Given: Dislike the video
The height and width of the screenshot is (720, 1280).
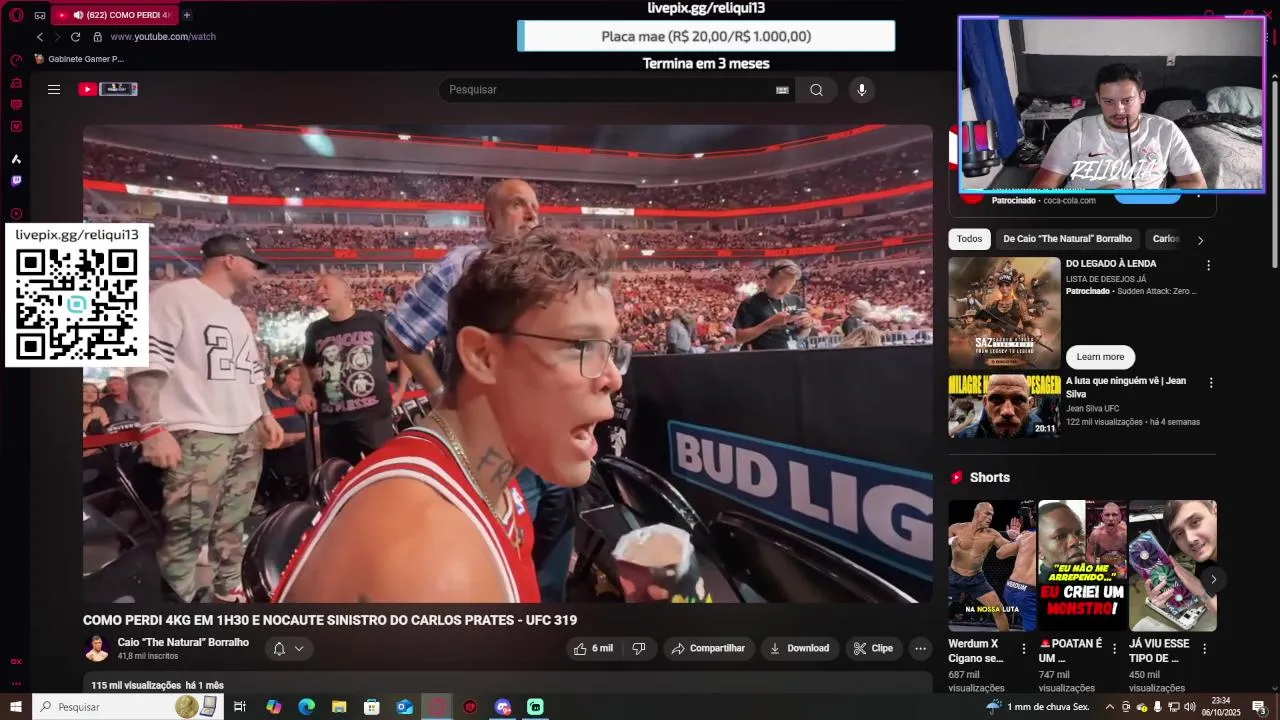Looking at the screenshot, I should [x=639, y=648].
